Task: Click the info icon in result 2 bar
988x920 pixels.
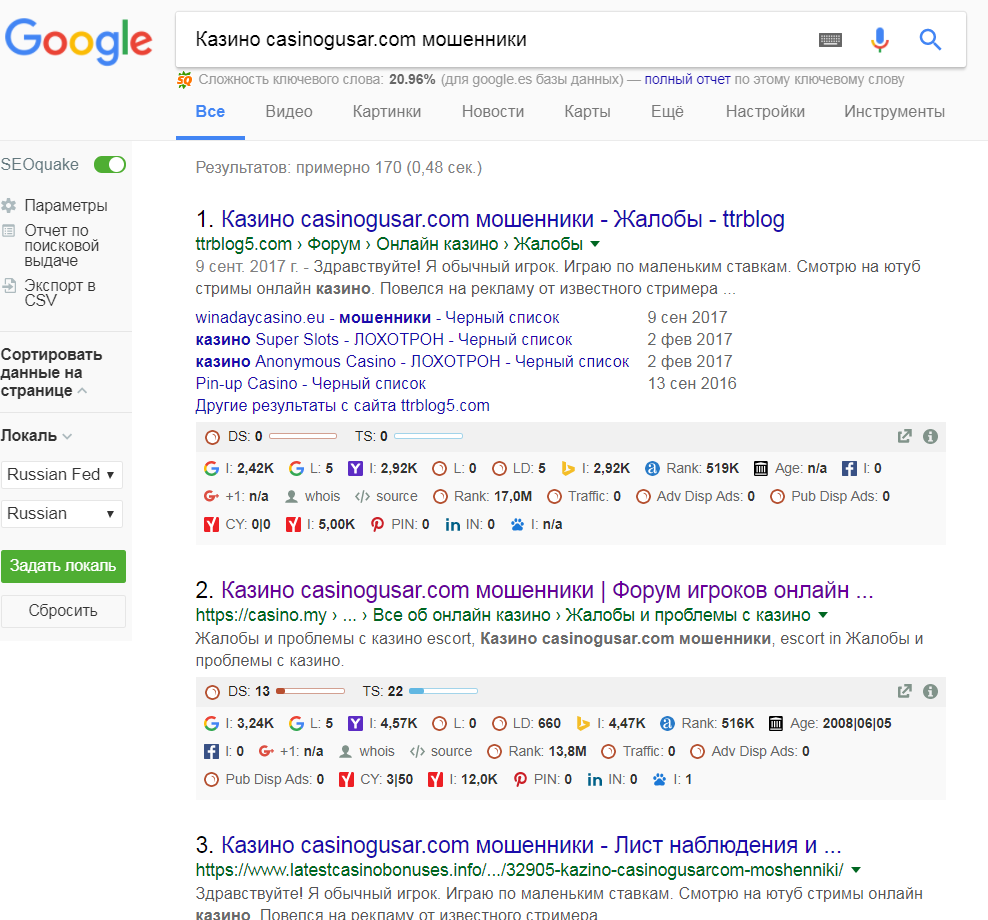Action: pos(930,691)
